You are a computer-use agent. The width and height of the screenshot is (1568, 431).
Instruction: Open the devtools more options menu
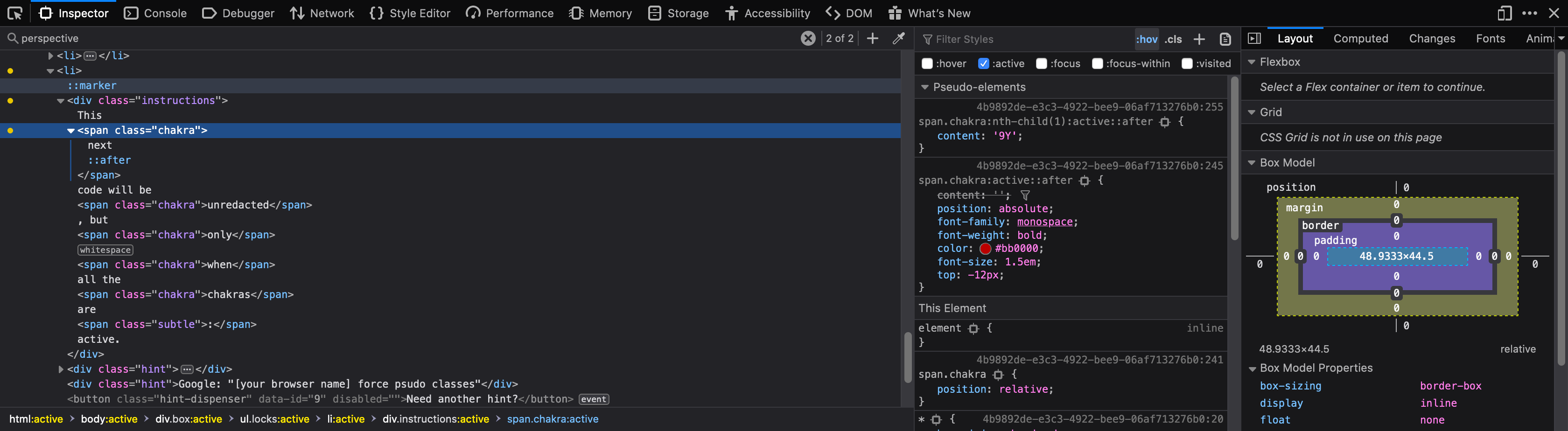point(1530,13)
